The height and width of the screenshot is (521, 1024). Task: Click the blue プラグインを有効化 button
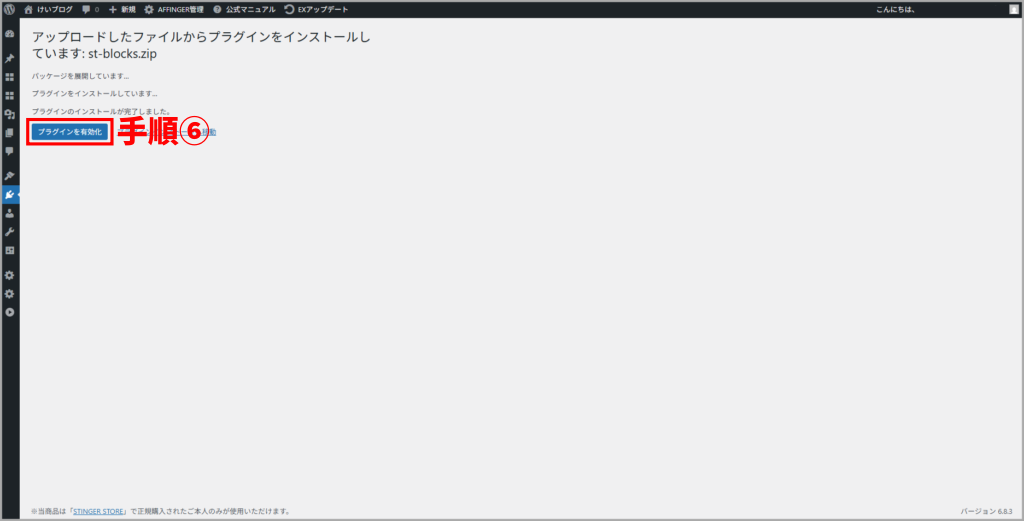tap(69, 132)
